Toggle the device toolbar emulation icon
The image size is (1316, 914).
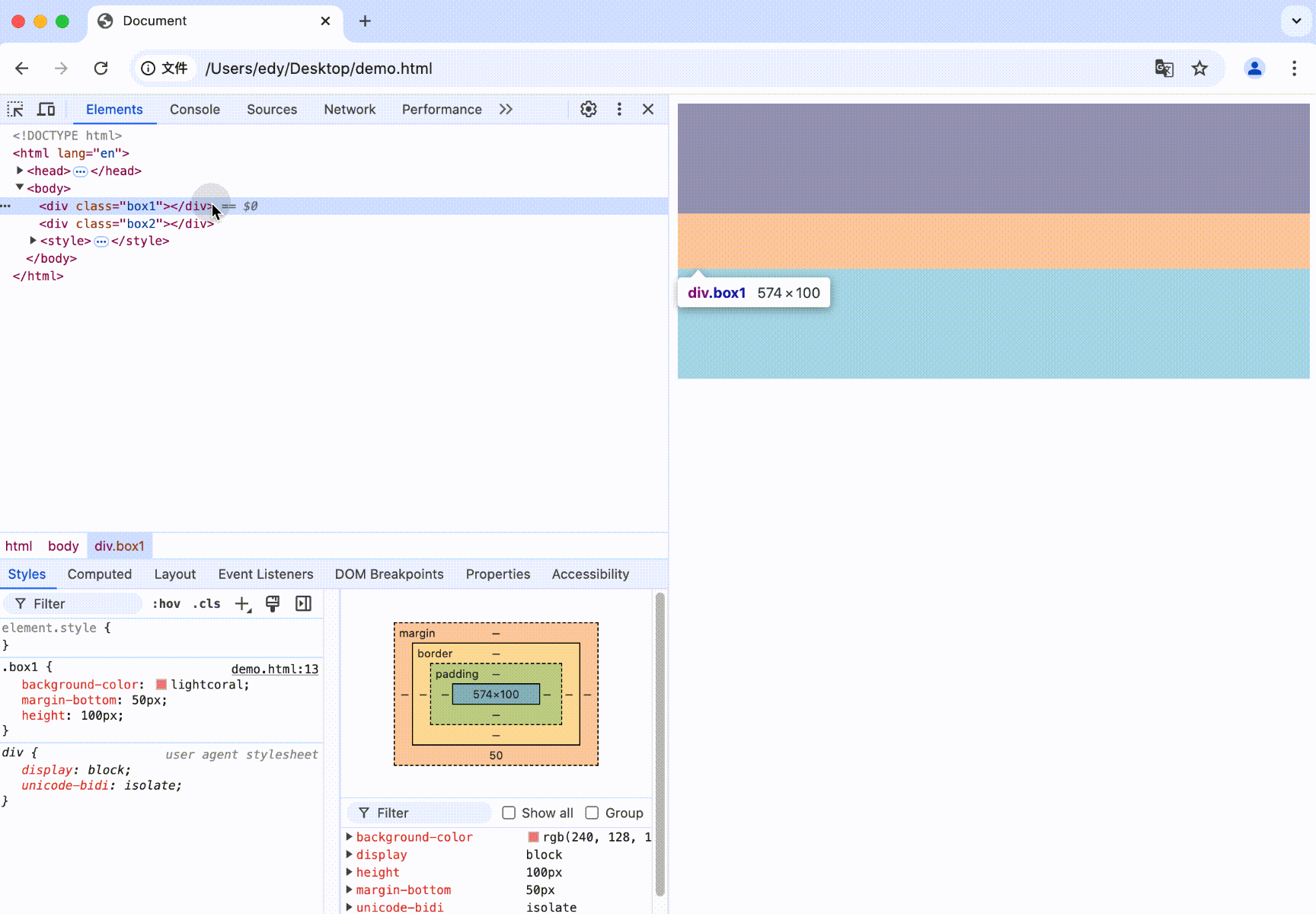(46, 109)
